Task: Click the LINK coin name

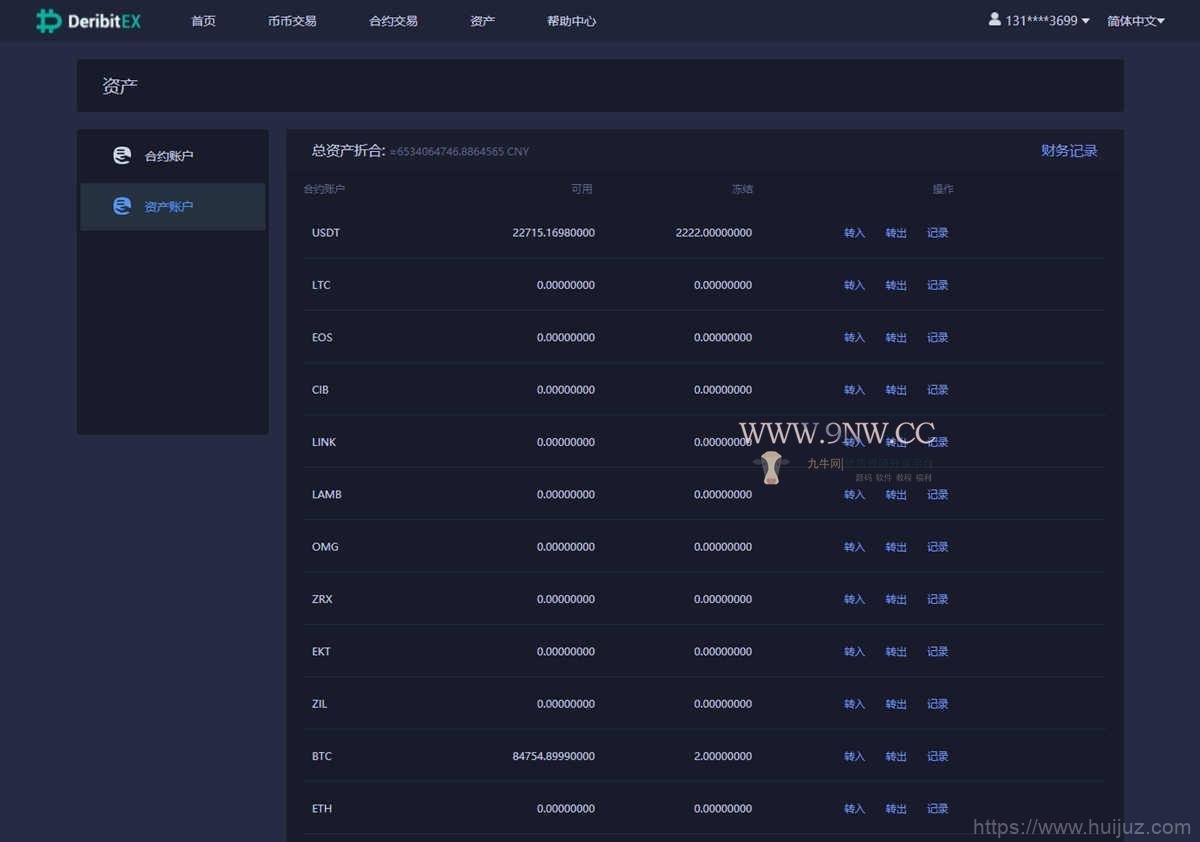Action: (x=324, y=442)
